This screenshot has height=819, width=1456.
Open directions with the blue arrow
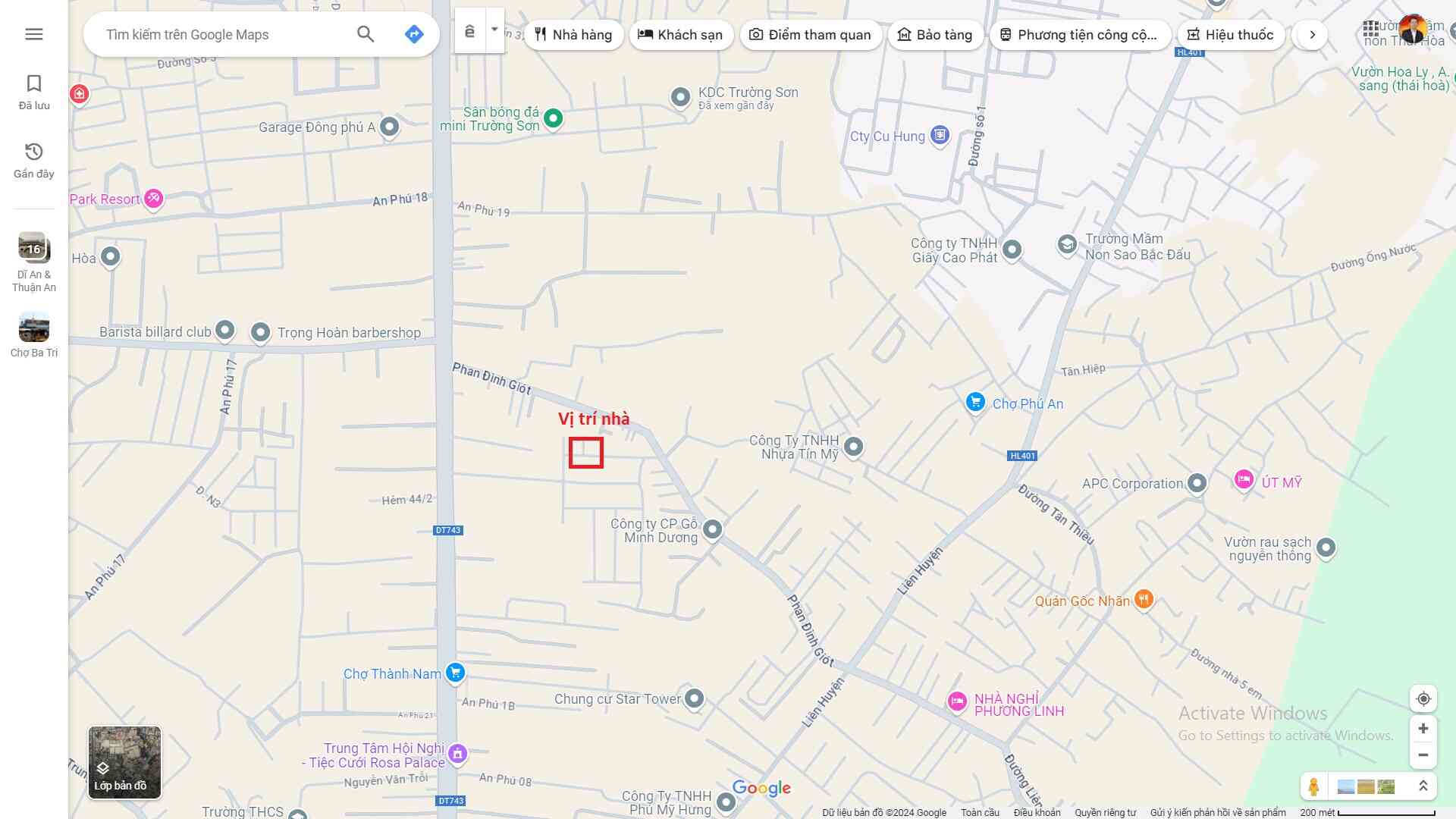point(414,34)
